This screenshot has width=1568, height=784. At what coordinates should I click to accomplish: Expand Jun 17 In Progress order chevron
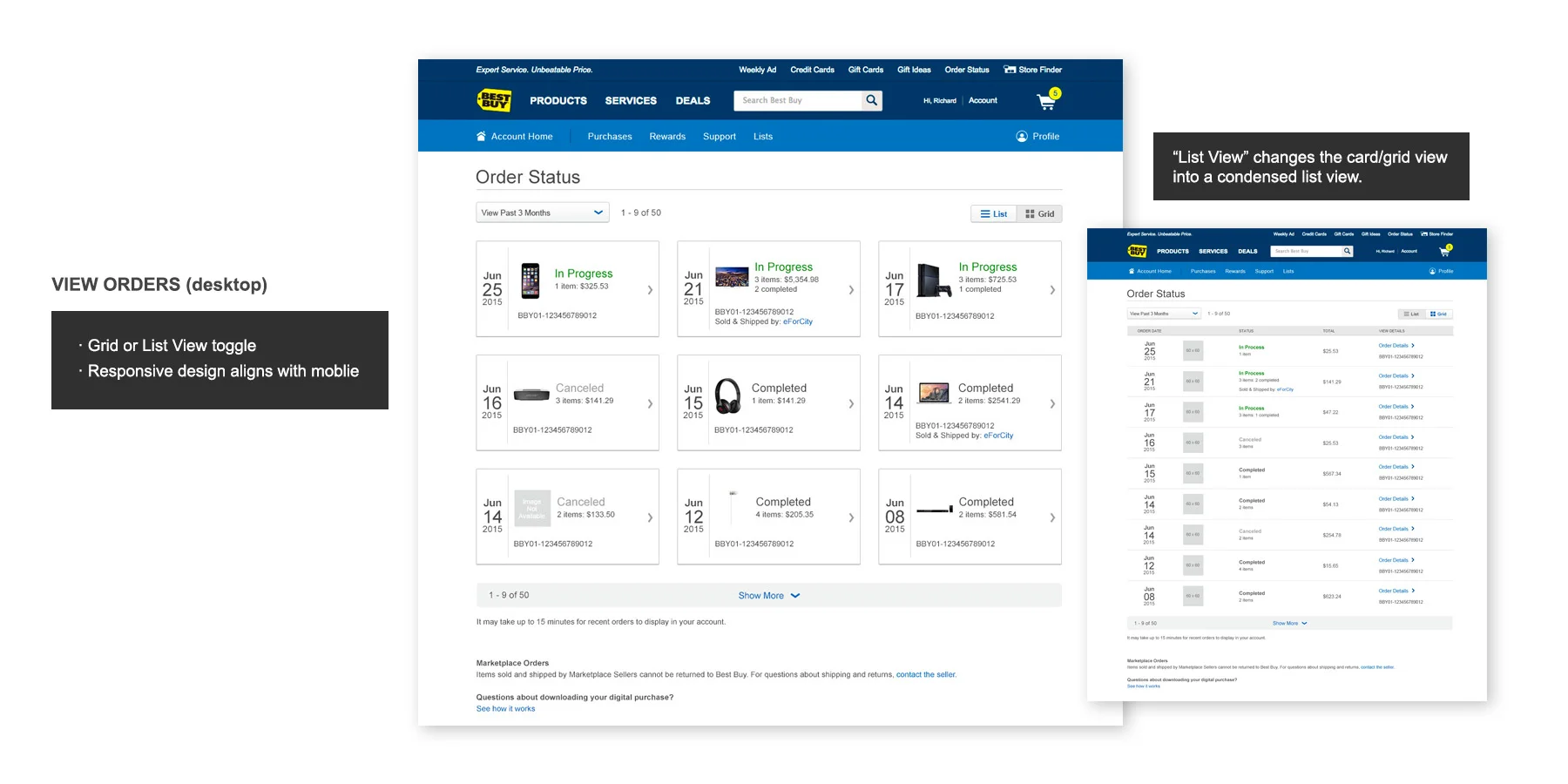point(1052,290)
